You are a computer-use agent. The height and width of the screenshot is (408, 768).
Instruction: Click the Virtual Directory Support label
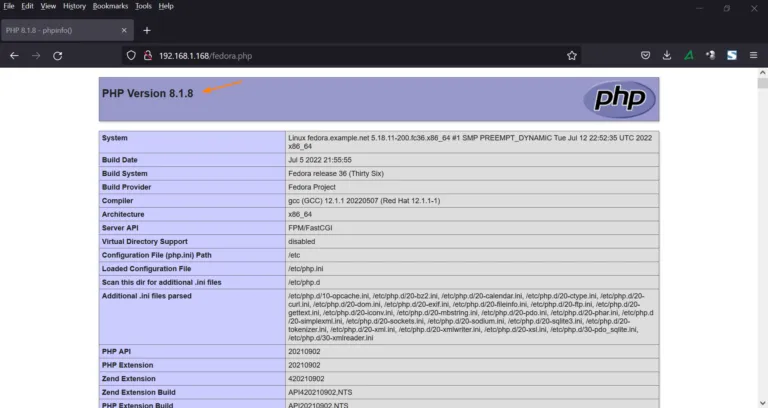(144, 241)
